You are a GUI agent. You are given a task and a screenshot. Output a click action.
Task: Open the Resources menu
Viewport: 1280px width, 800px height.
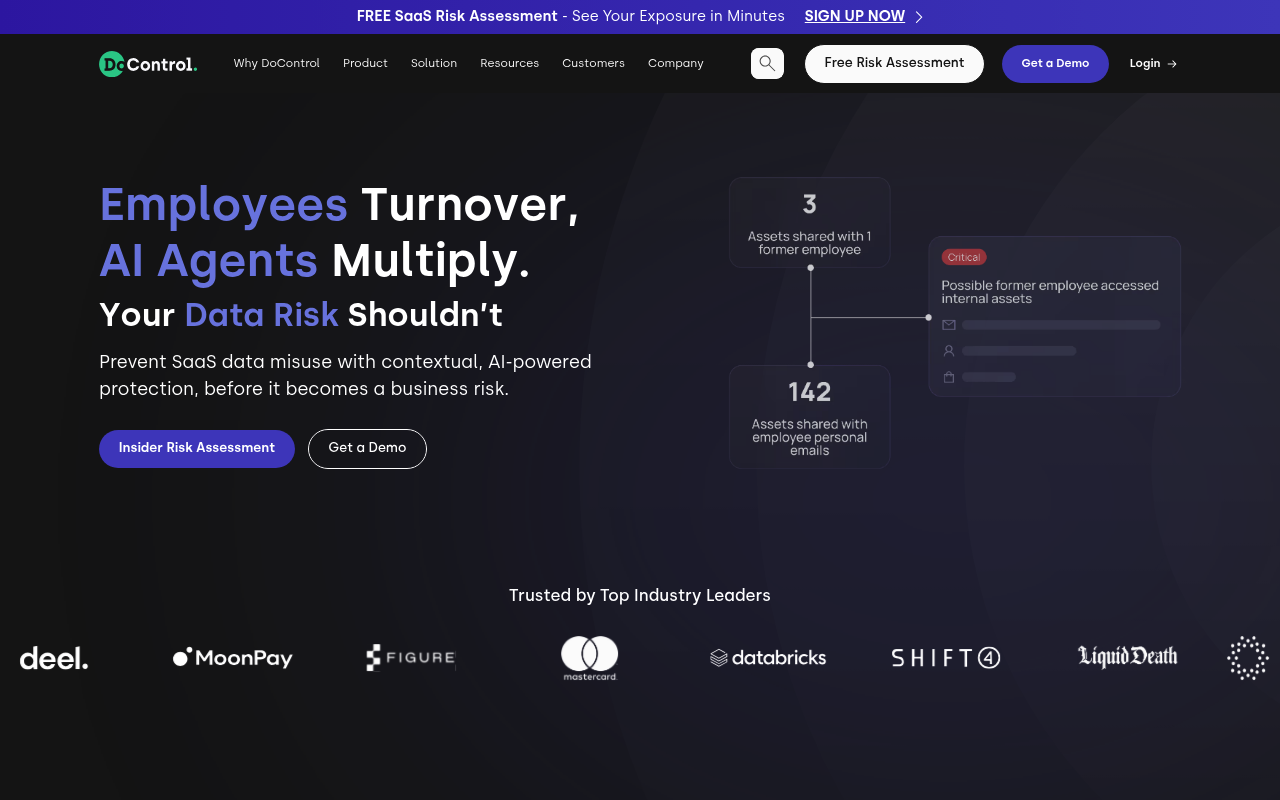(510, 63)
